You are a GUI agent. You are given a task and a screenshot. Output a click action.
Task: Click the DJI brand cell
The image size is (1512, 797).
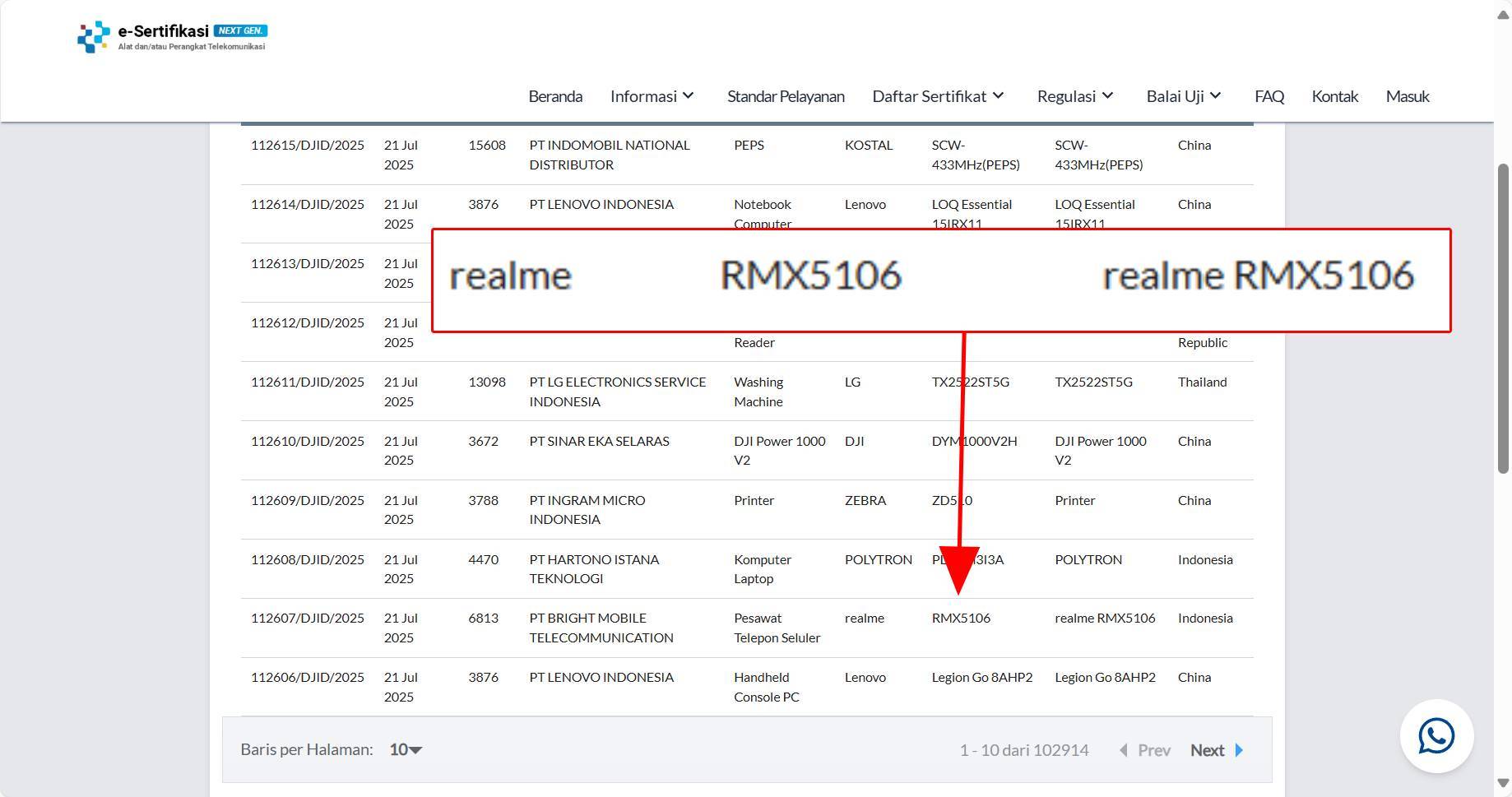click(x=854, y=441)
